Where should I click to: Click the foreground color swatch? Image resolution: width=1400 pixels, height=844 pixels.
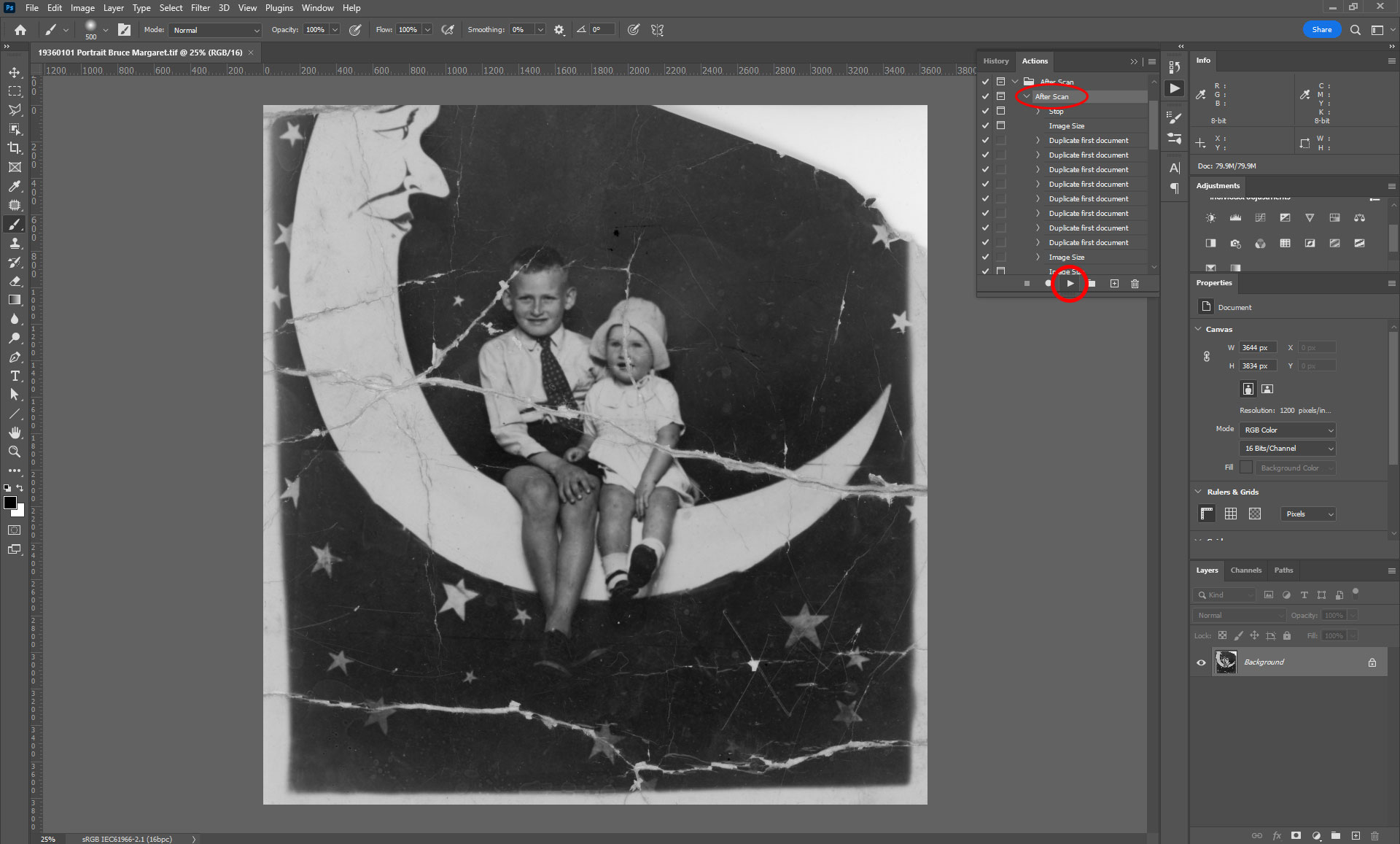(10, 503)
